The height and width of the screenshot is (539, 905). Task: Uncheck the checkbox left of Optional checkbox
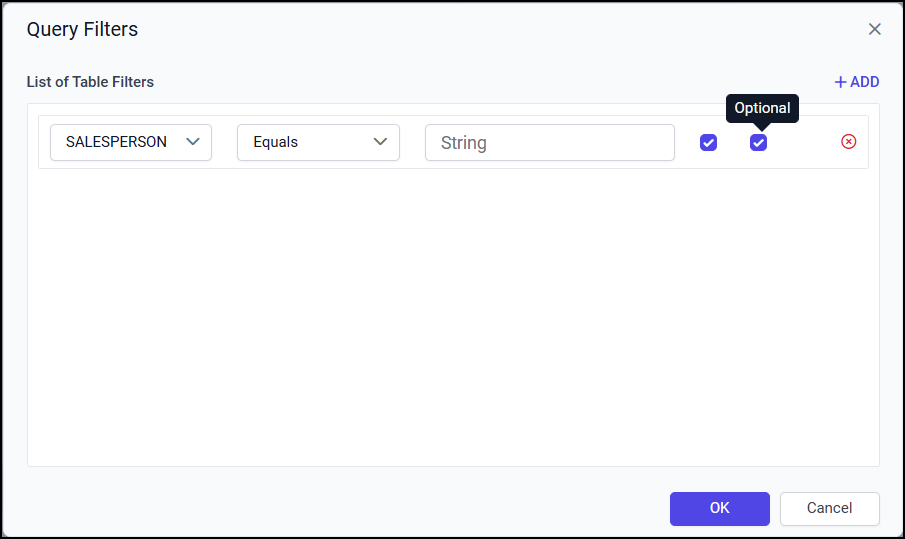[708, 143]
